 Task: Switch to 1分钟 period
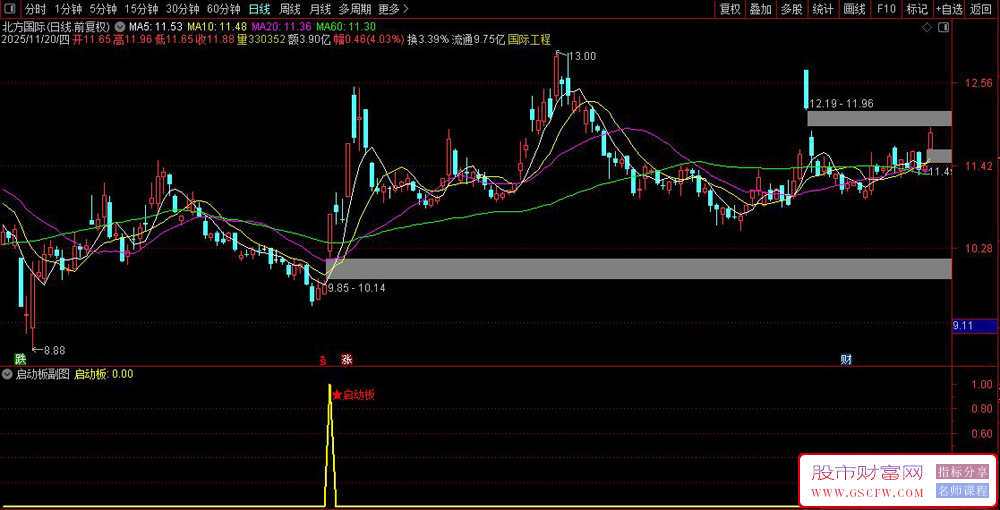pyautogui.click(x=68, y=9)
